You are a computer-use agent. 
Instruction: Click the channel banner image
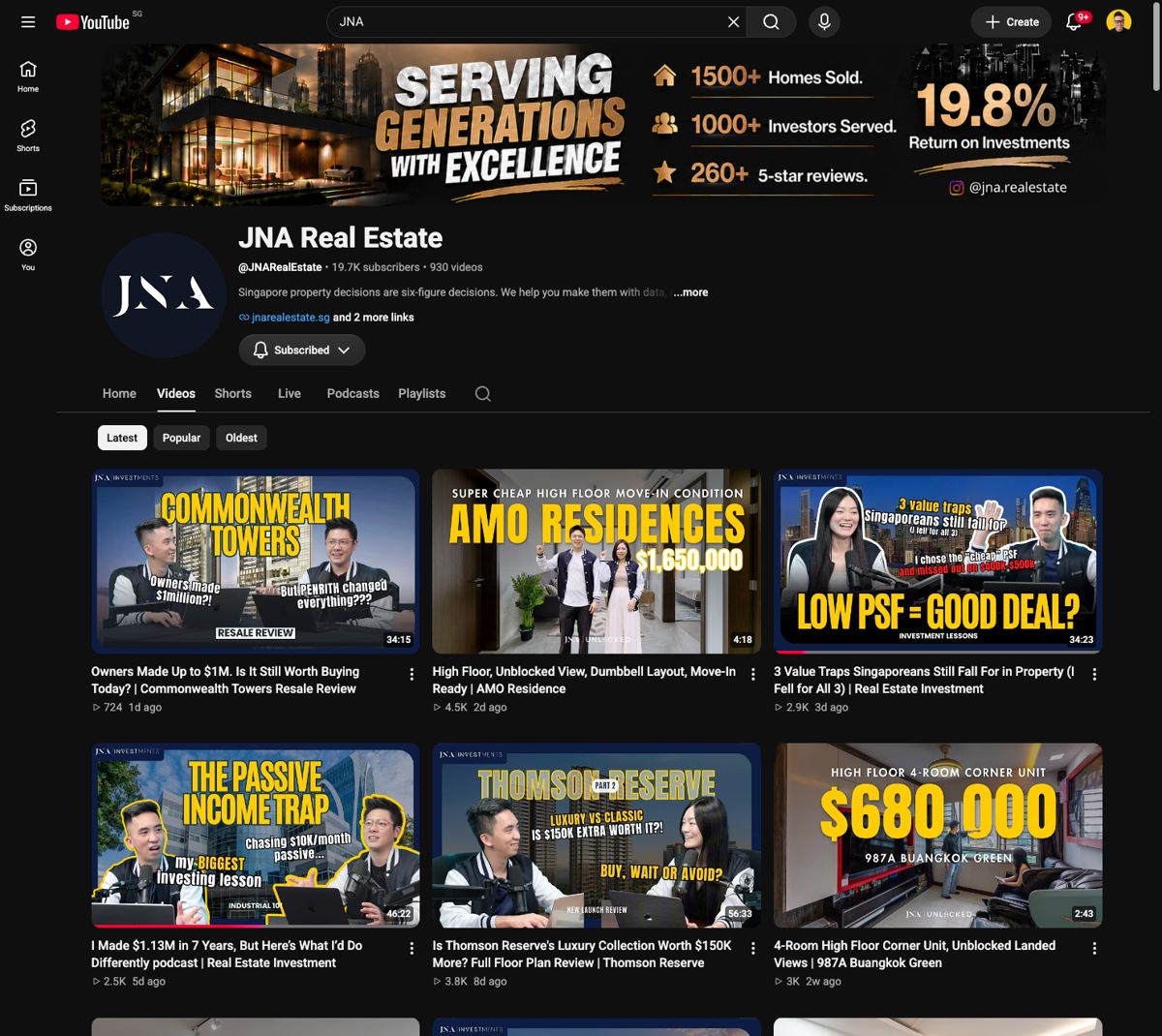[602, 124]
